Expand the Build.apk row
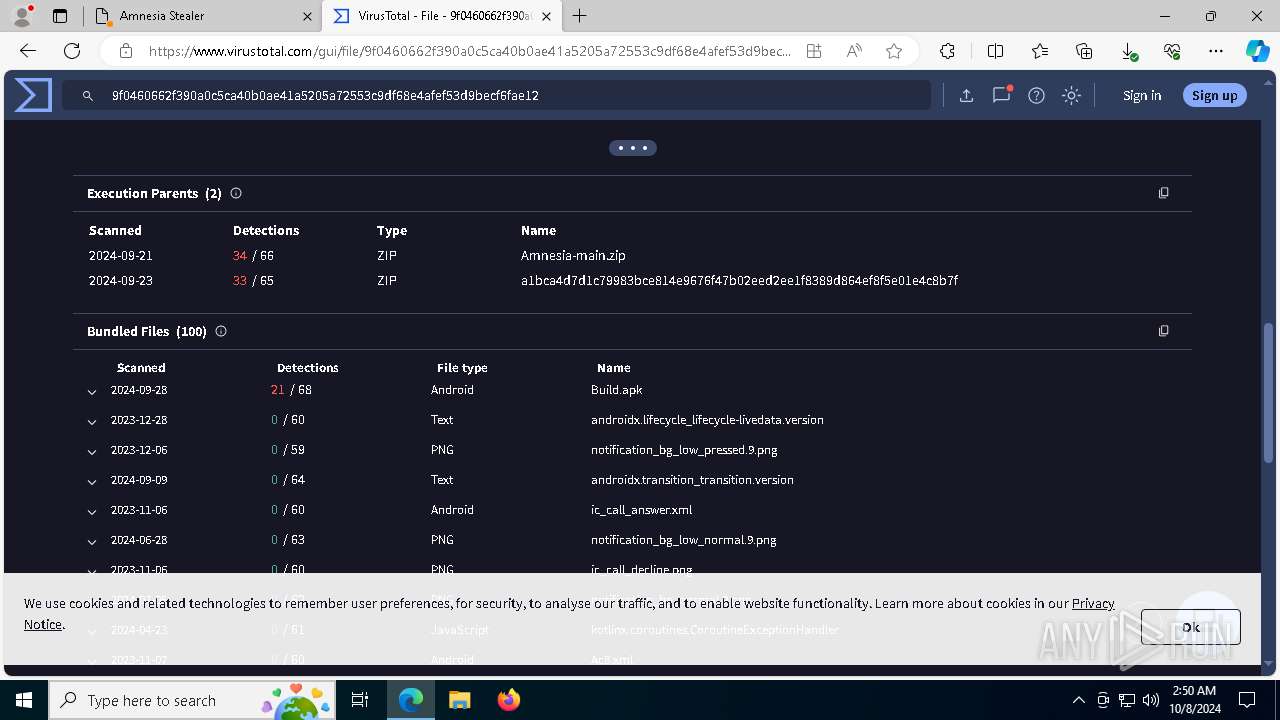This screenshot has width=1280, height=720. pyautogui.click(x=92, y=392)
